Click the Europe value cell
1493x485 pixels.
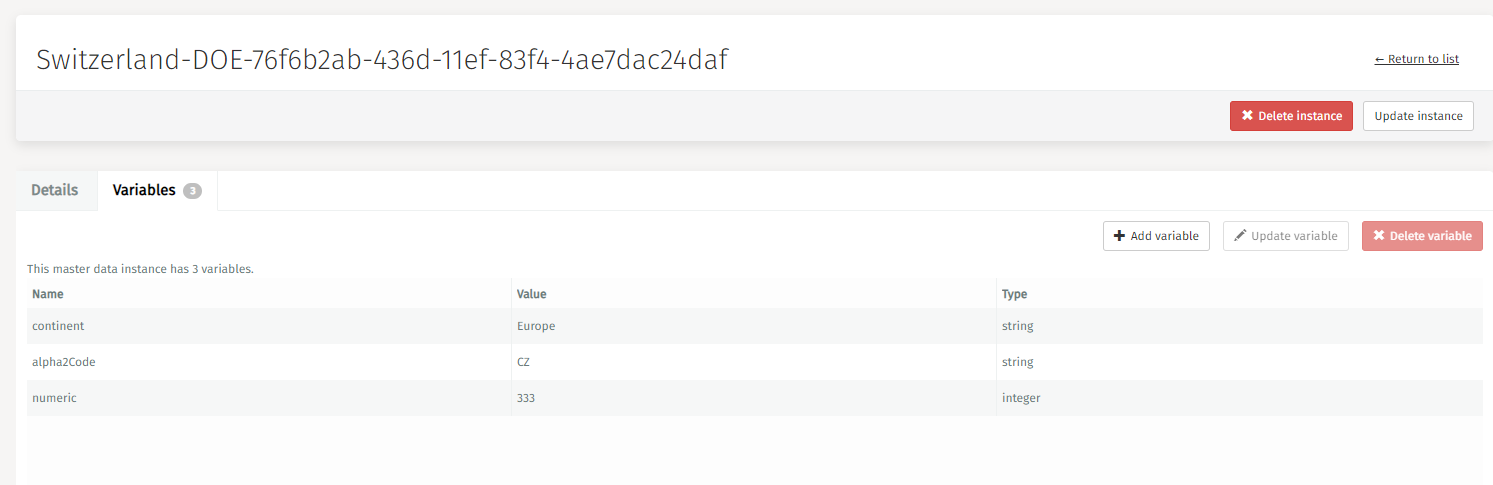pyautogui.click(x=536, y=326)
